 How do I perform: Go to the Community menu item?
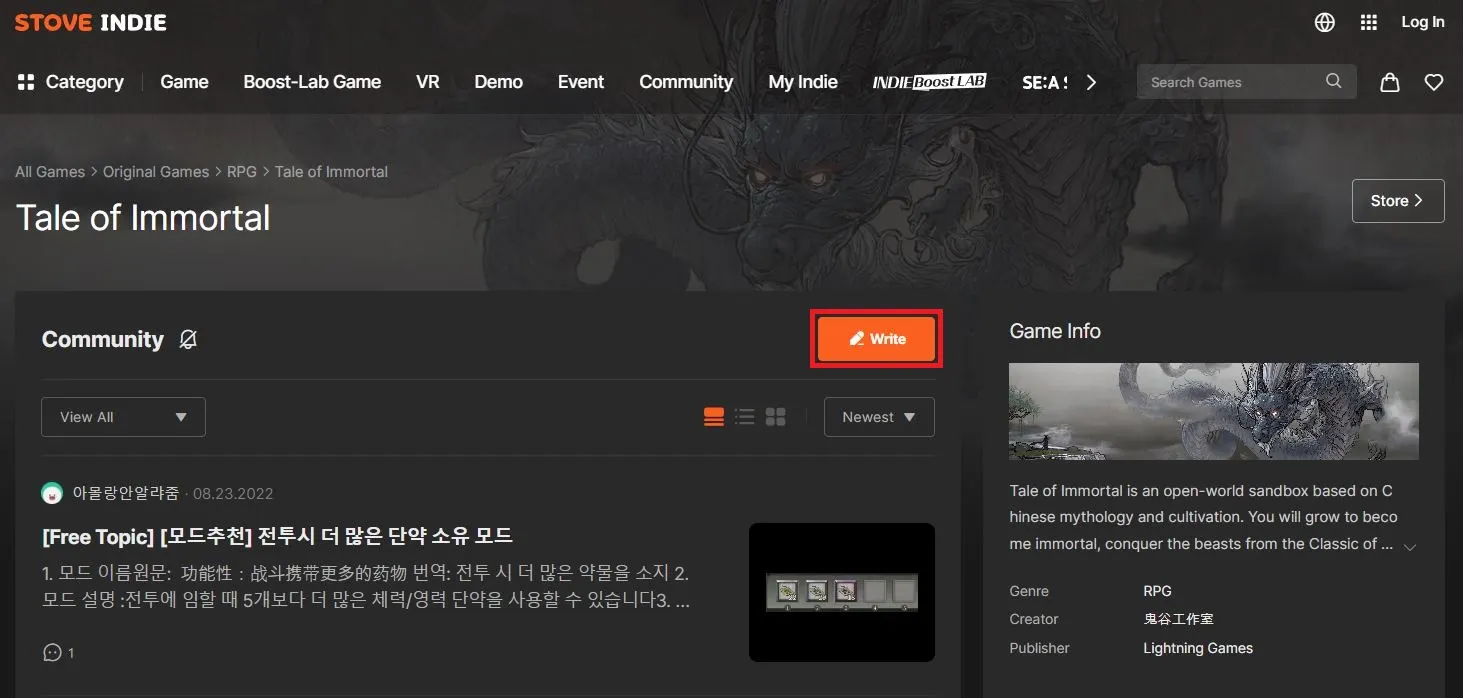[x=686, y=82]
